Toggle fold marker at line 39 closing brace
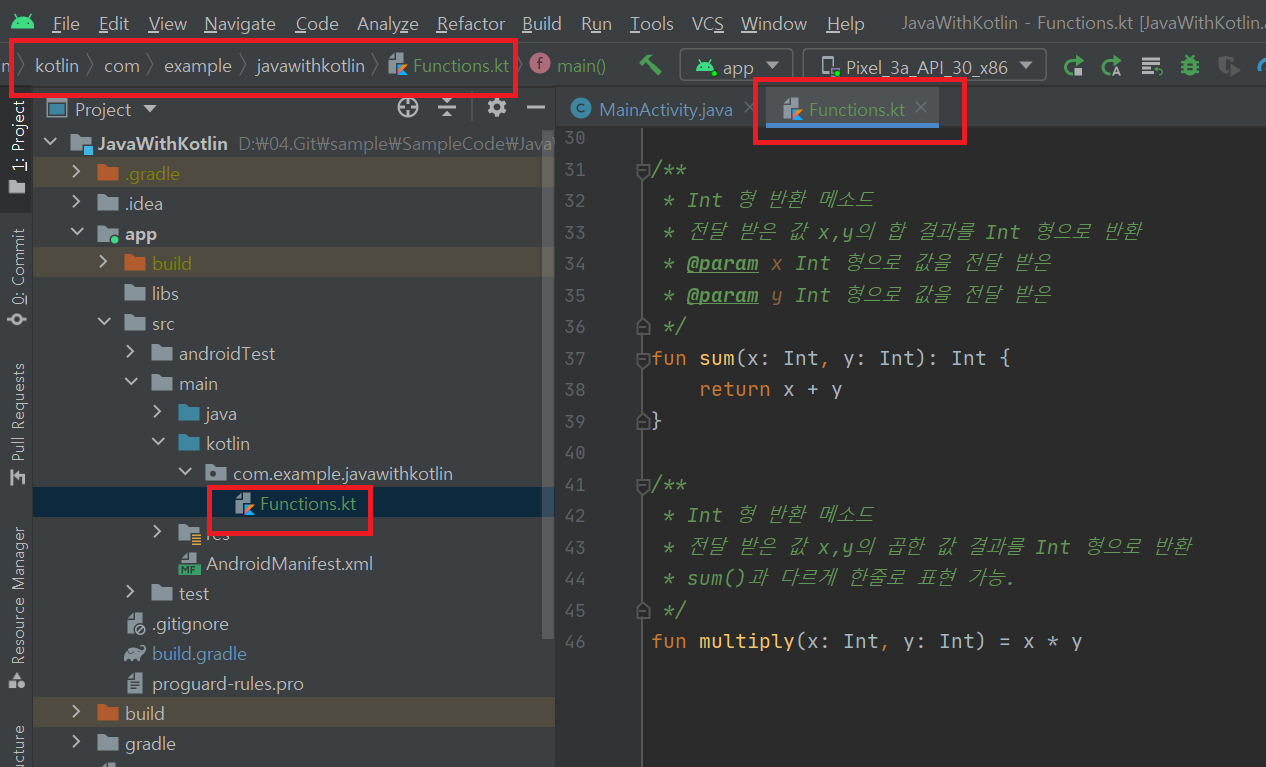This screenshot has height=767, width=1266. [x=643, y=421]
